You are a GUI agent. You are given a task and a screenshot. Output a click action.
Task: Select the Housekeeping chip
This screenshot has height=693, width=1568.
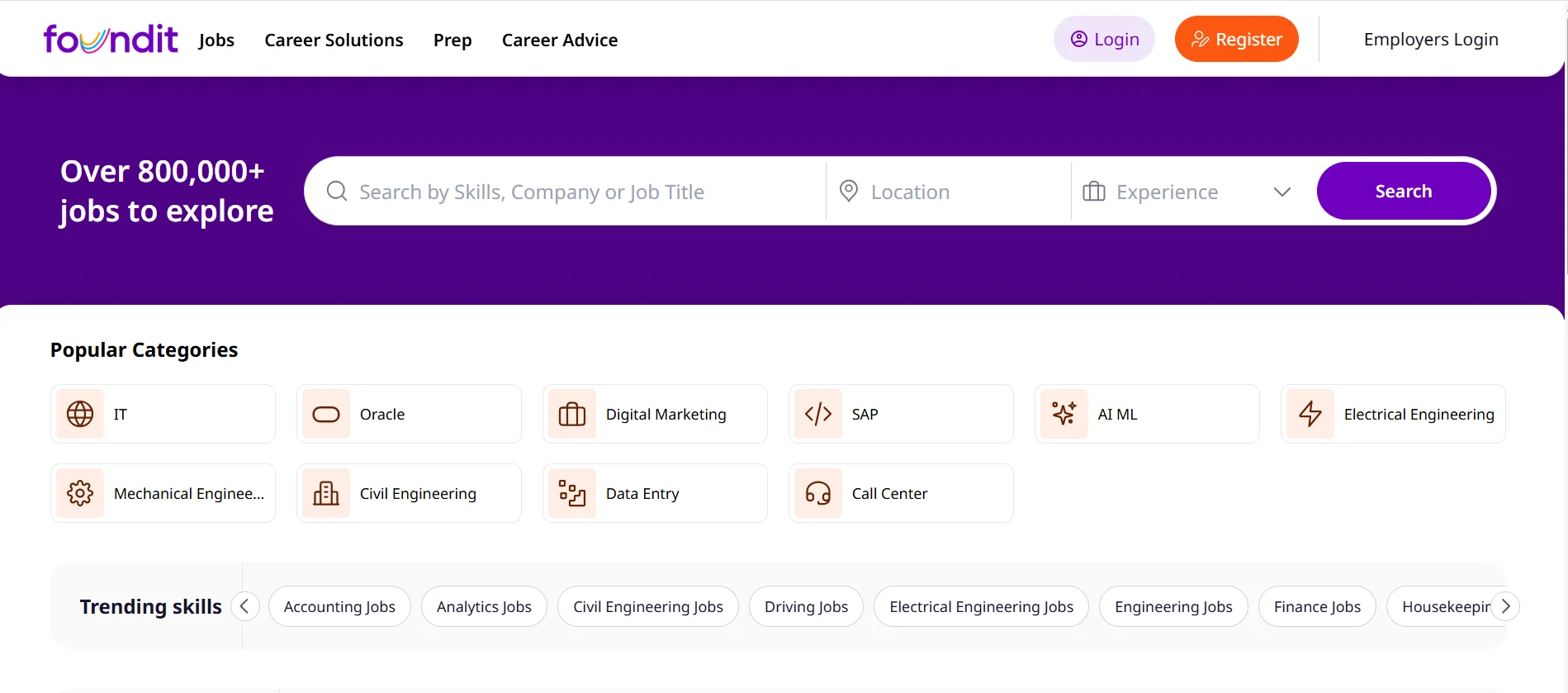[1445, 606]
